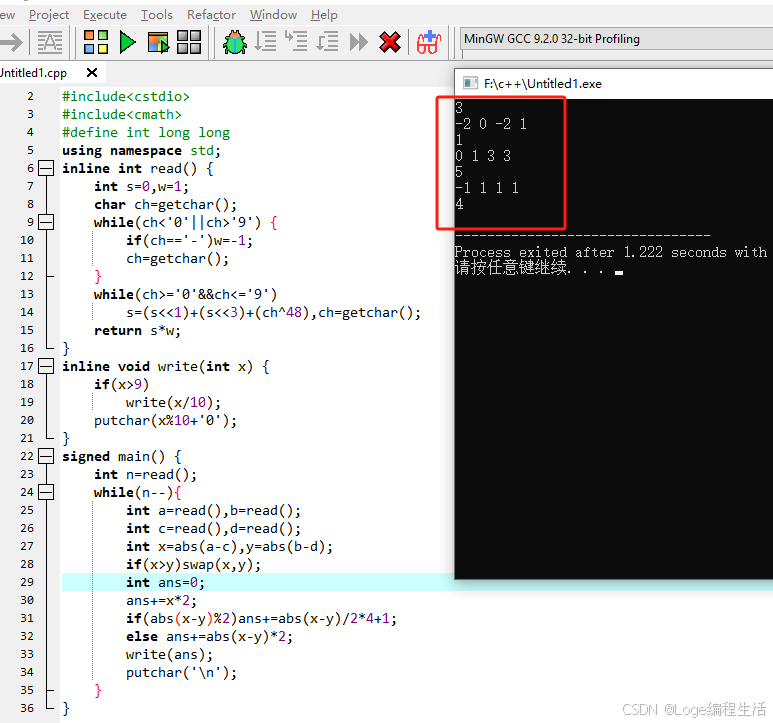Click 'Process exited after 1.222 seconds' console text
The height and width of the screenshot is (723, 773).
(591, 252)
